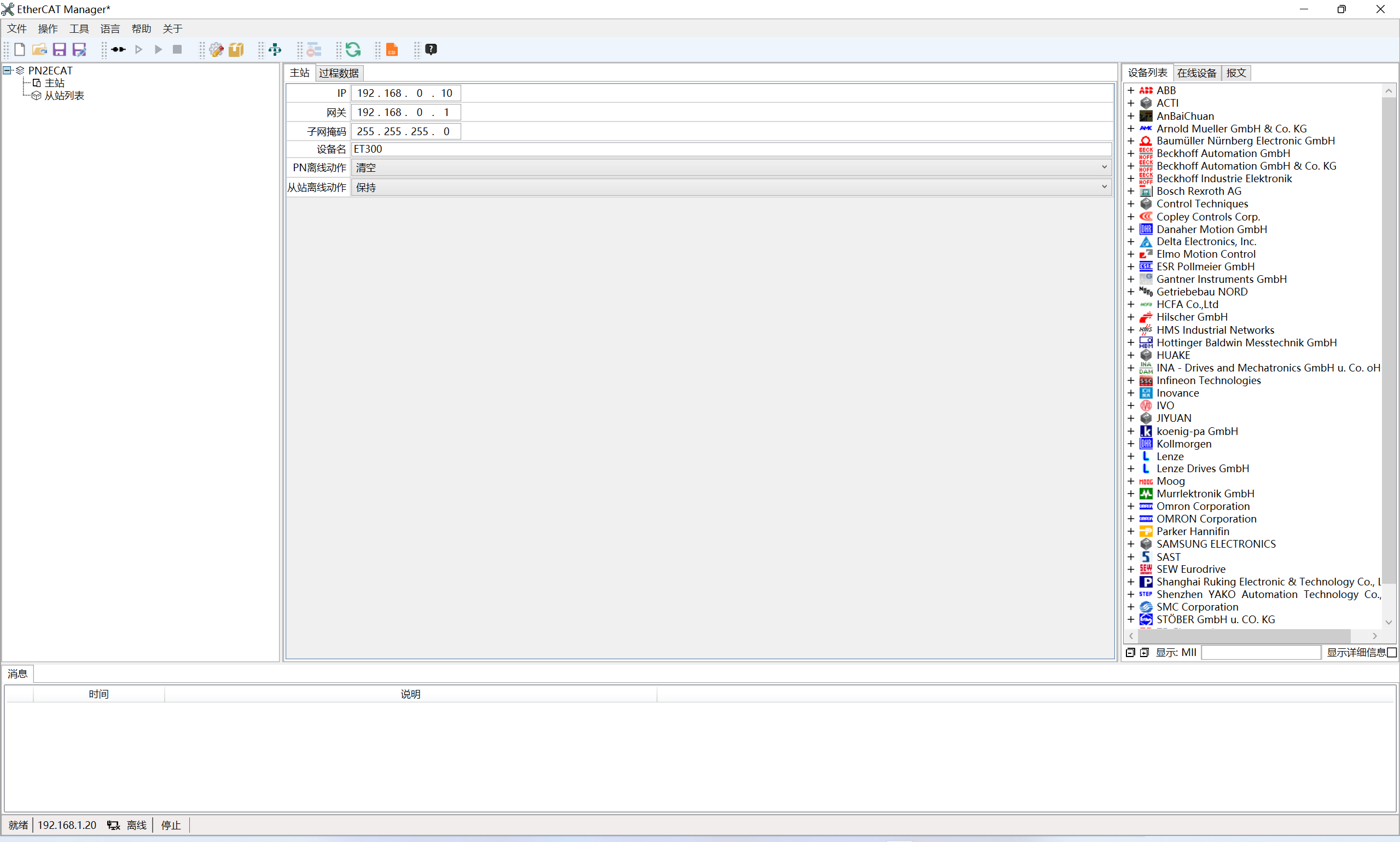Click the IP address field
Image resolution: width=1400 pixels, height=842 pixels.
point(406,93)
